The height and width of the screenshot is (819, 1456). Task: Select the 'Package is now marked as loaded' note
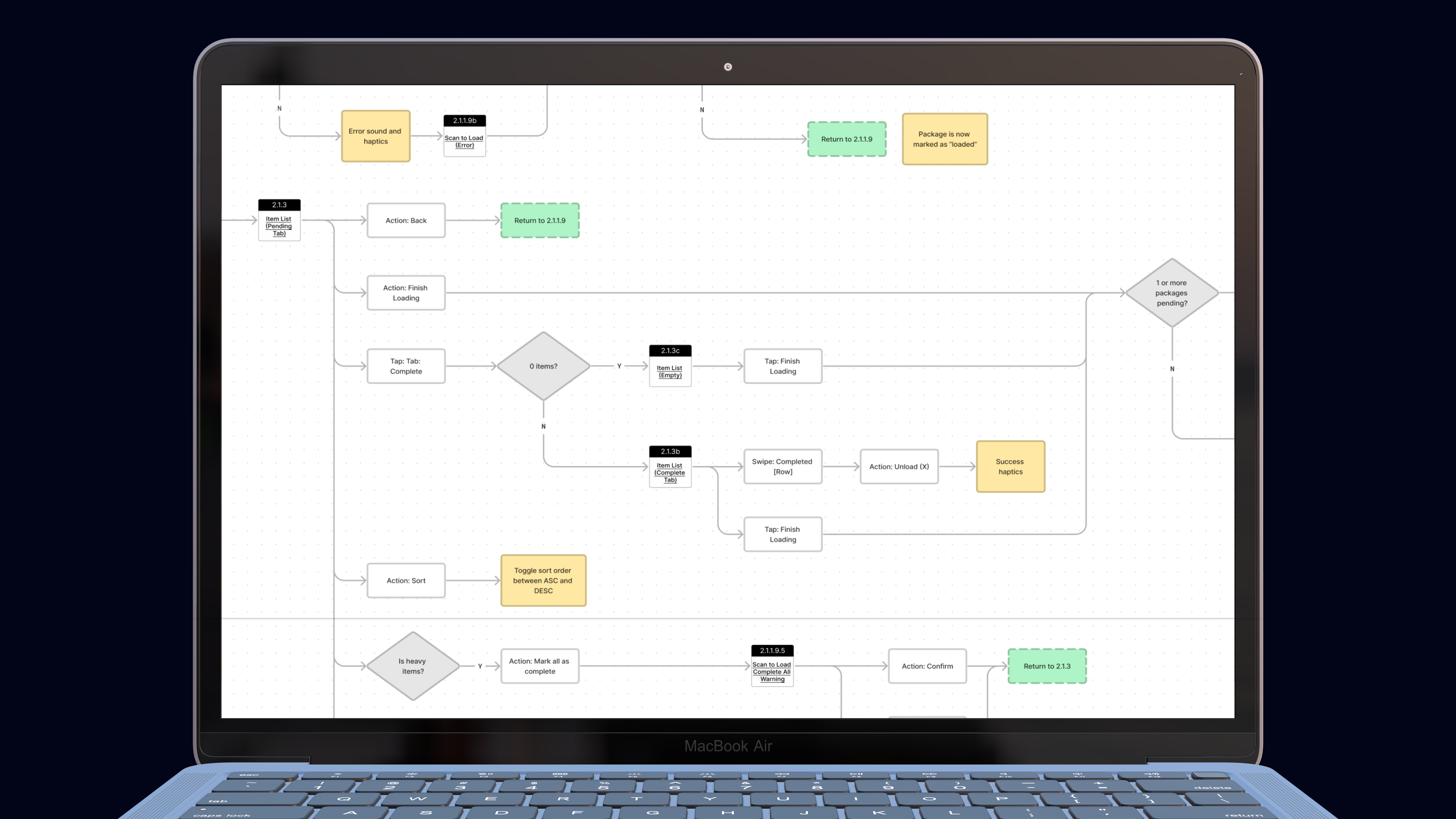coord(945,139)
